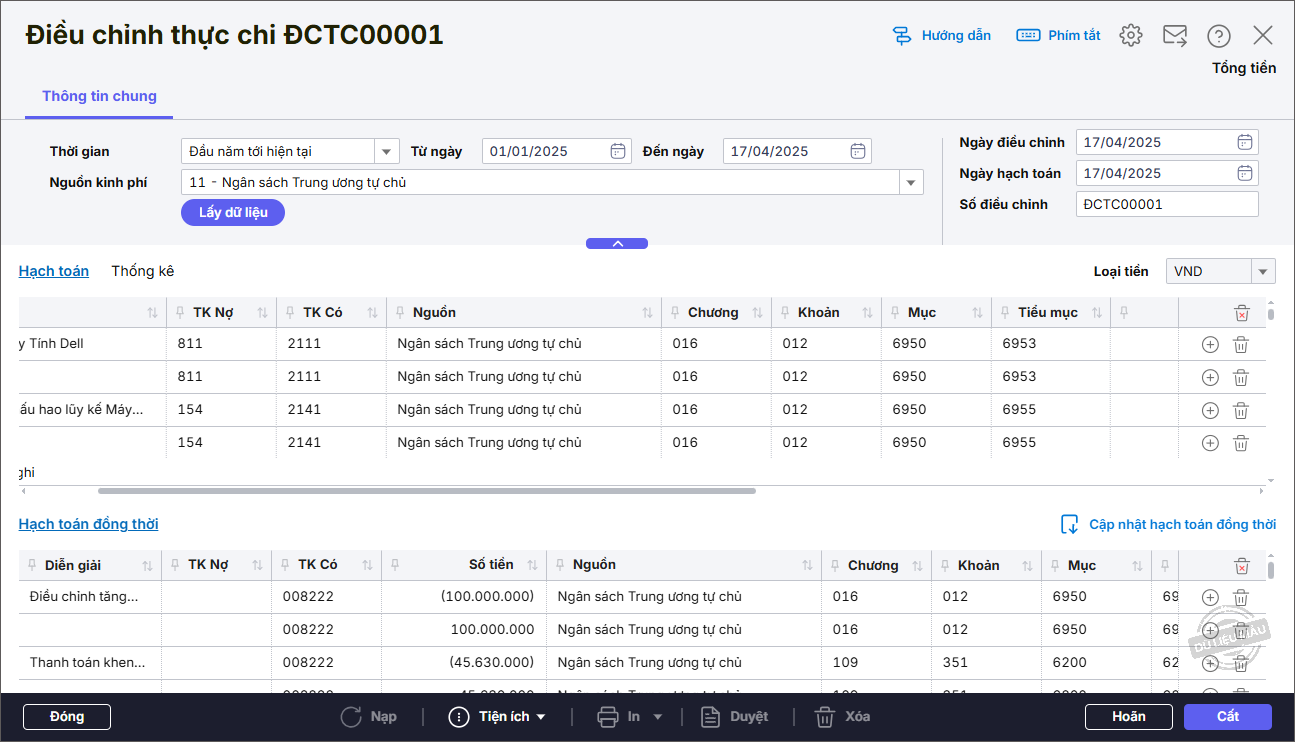The width and height of the screenshot is (1295, 742).
Task: Open the Loại tiền VND dropdown
Action: click(x=1263, y=271)
